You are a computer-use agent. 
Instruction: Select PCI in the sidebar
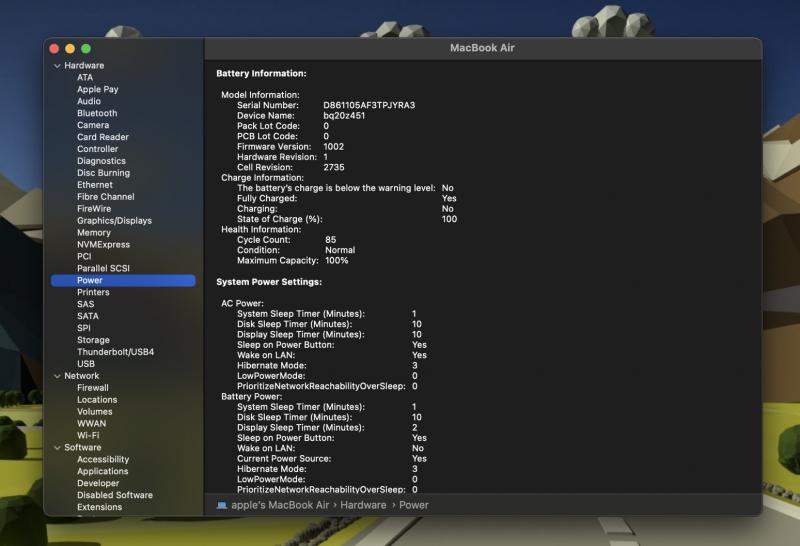[x=84, y=256]
